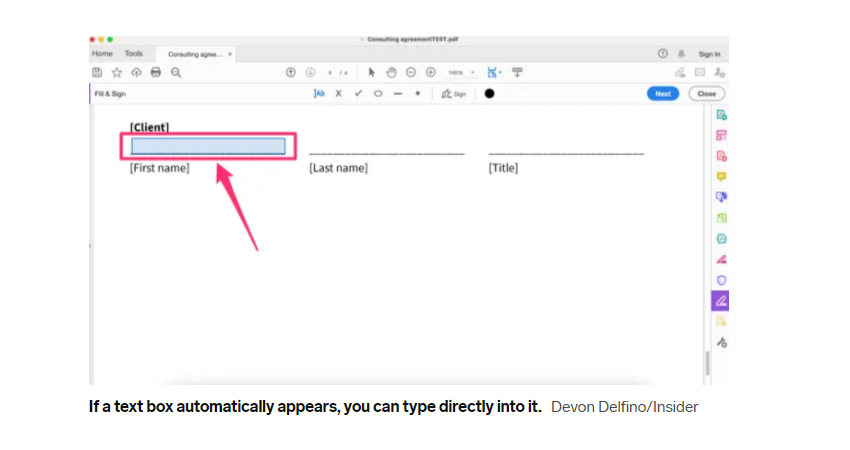This screenshot has width=850, height=450.
Task: Click the highlighted First name text field
Action: click(208, 146)
